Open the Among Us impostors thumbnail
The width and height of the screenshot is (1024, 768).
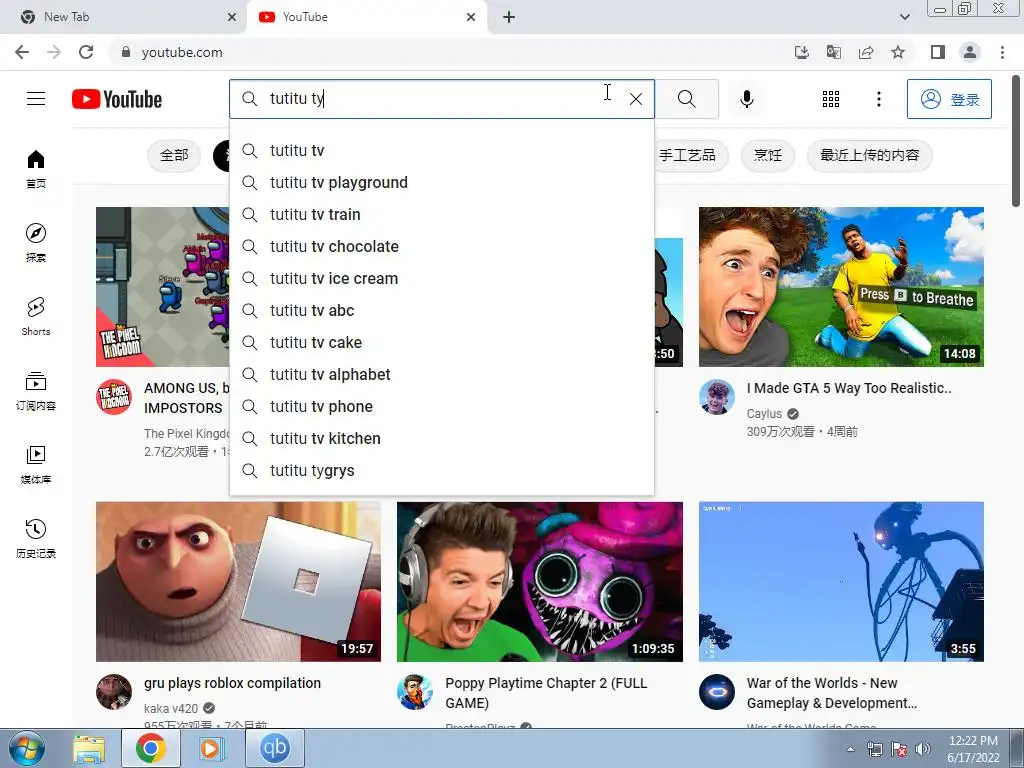pyautogui.click(x=163, y=287)
